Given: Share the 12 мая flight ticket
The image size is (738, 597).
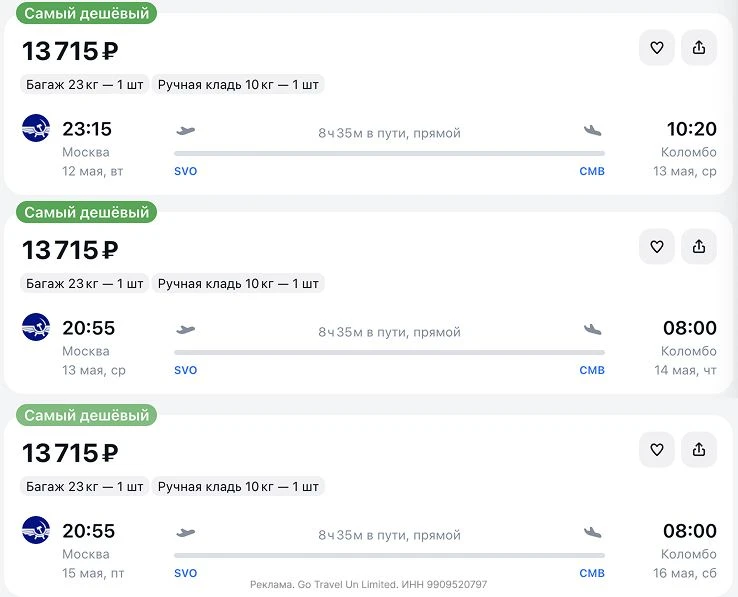Looking at the screenshot, I should pyautogui.click(x=699, y=48).
